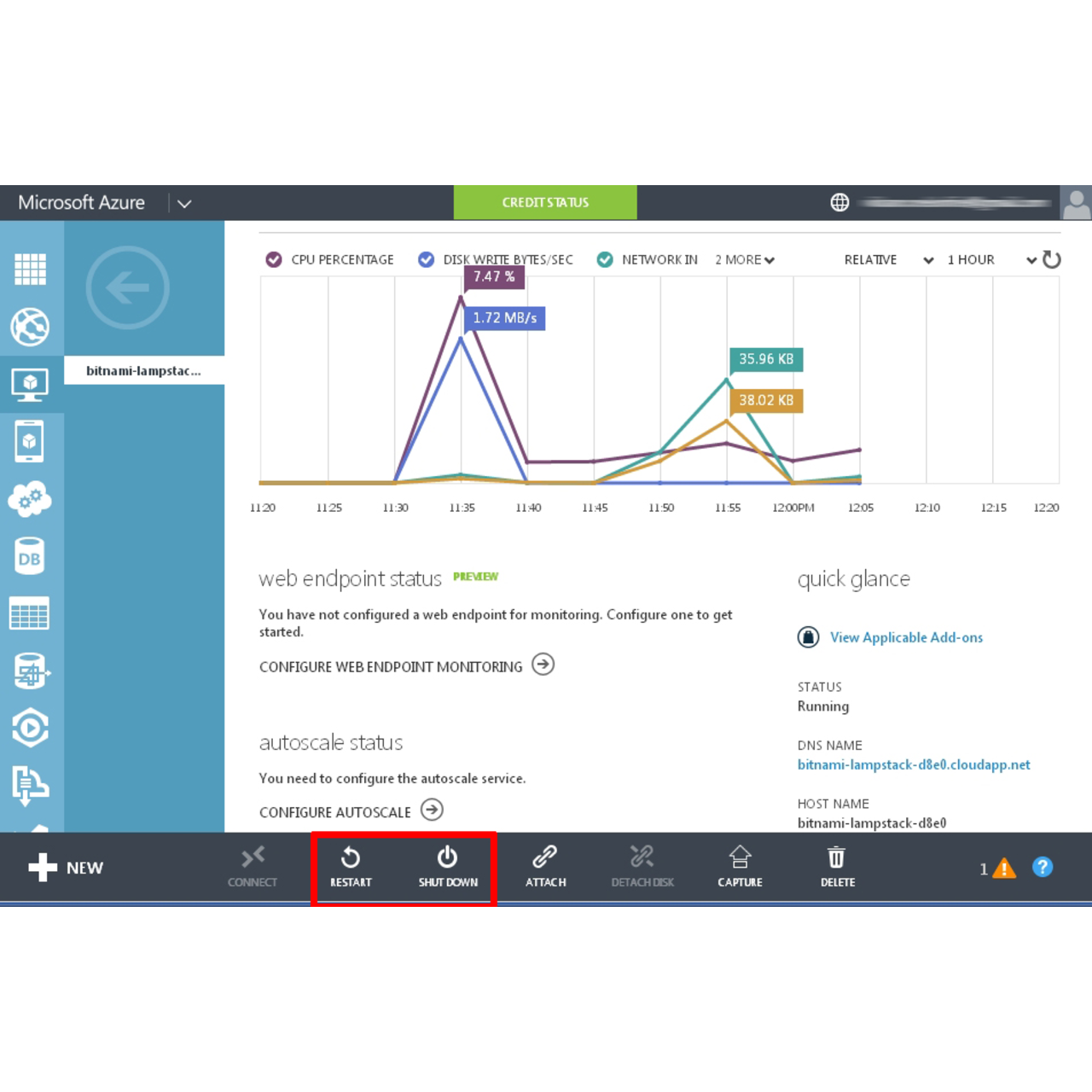Viewport: 1092px width, 1092px height.
Task: Click the Capture icon
Action: 740,857
